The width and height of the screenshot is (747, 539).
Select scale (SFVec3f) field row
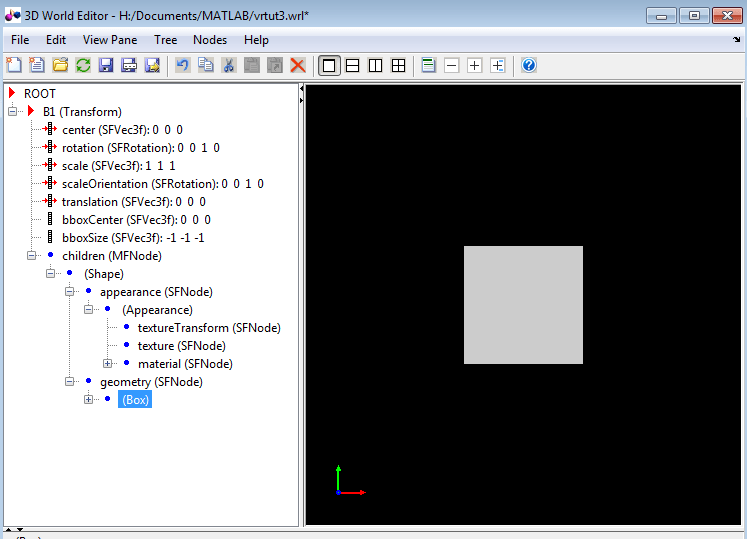click(x=119, y=166)
